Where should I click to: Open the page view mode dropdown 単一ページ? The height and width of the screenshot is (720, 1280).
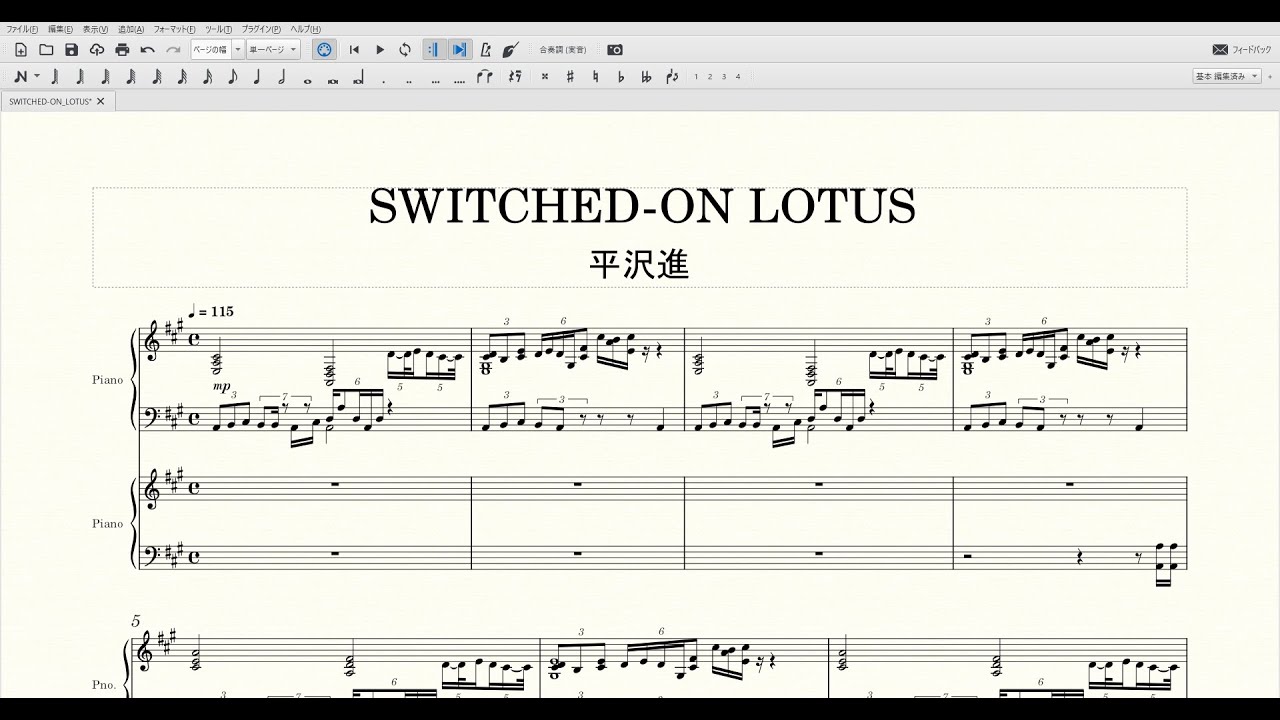(x=272, y=49)
